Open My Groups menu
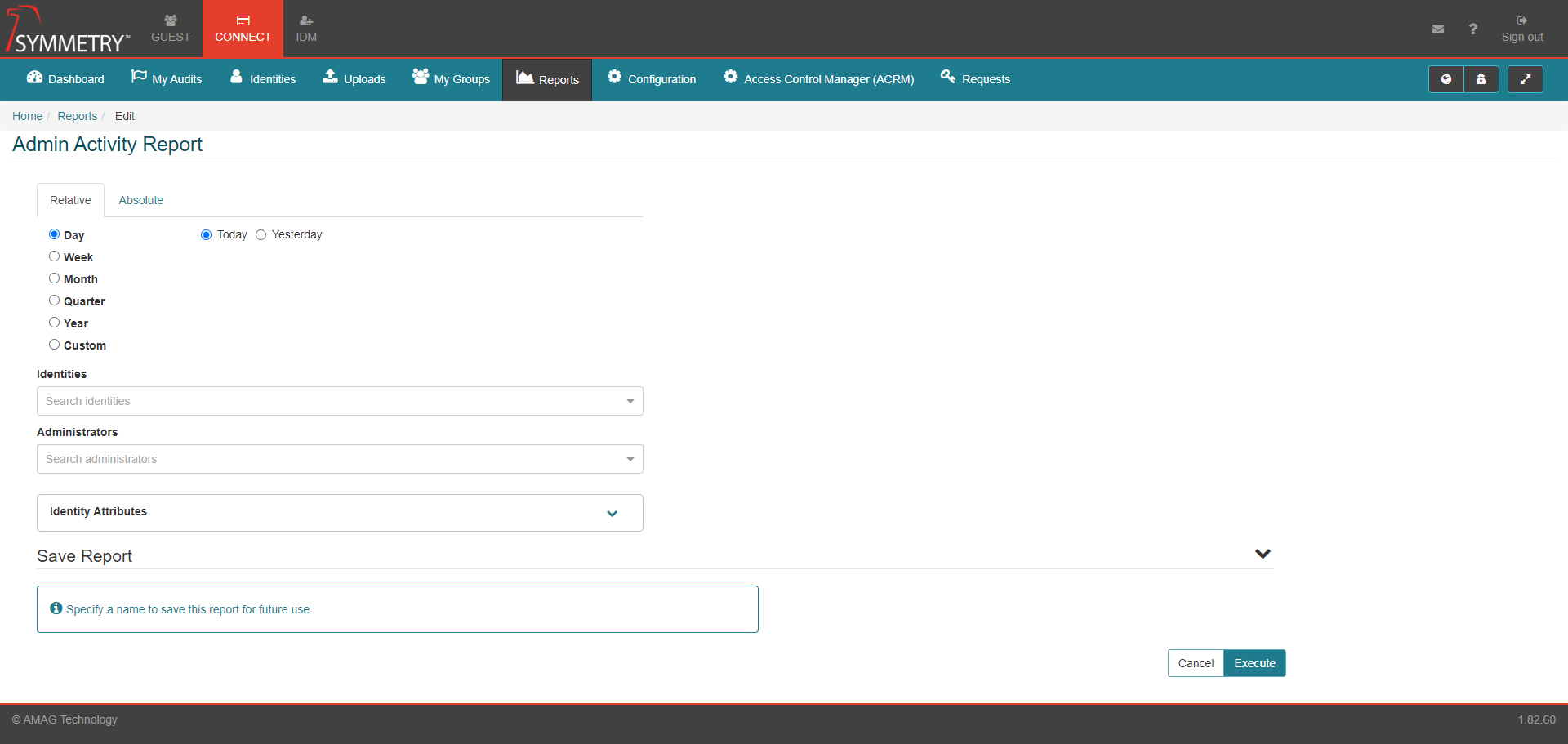 [x=451, y=79]
